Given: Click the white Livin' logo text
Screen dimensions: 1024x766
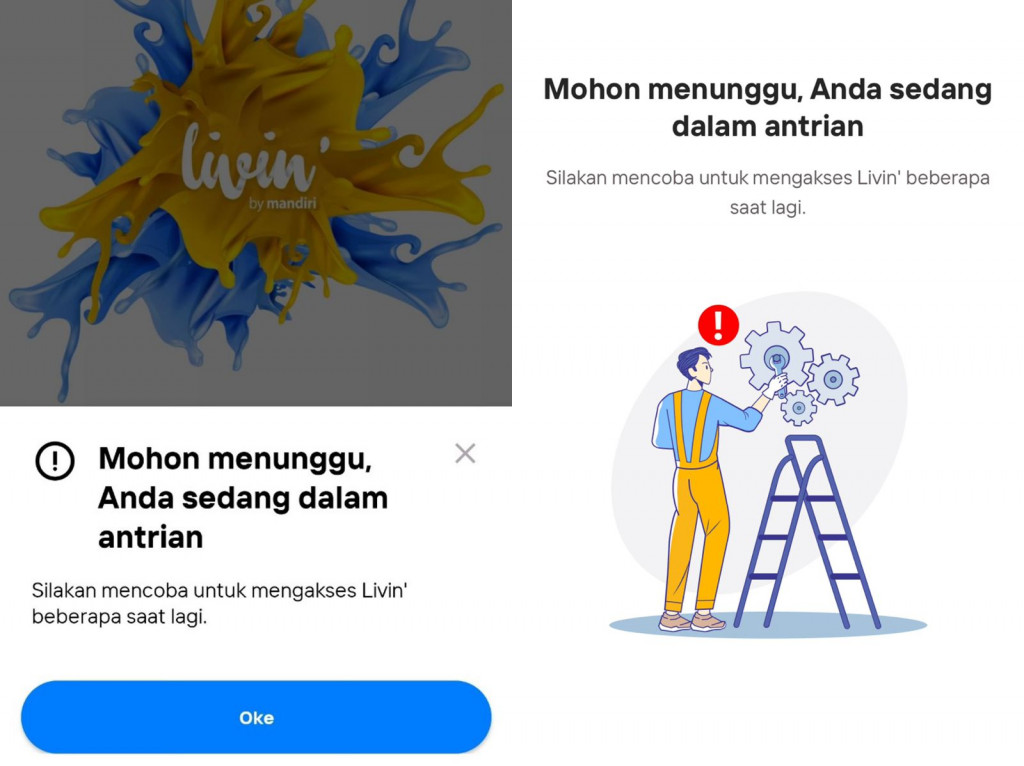Looking at the screenshot, I should pos(250,161).
